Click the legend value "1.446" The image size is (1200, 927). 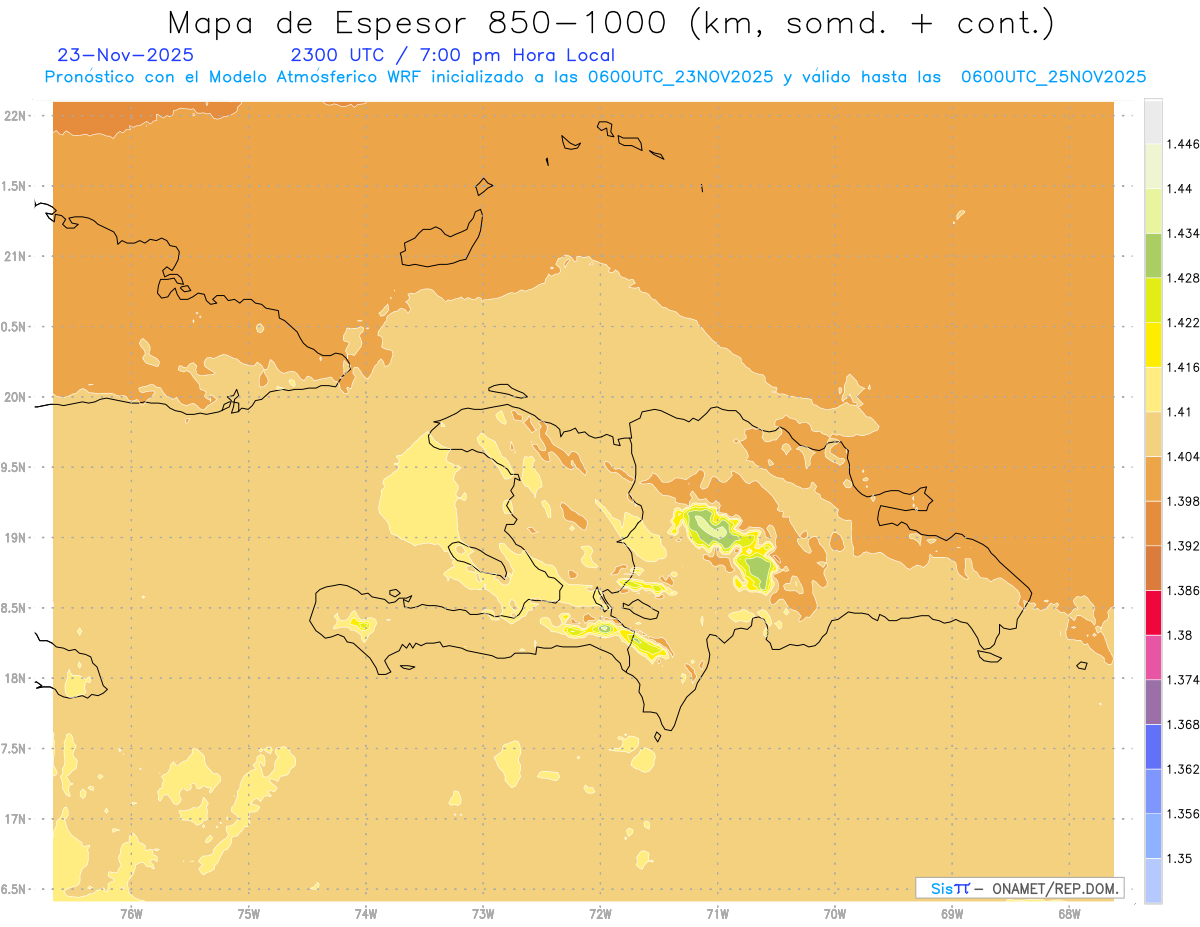pyautogui.click(x=1184, y=144)
